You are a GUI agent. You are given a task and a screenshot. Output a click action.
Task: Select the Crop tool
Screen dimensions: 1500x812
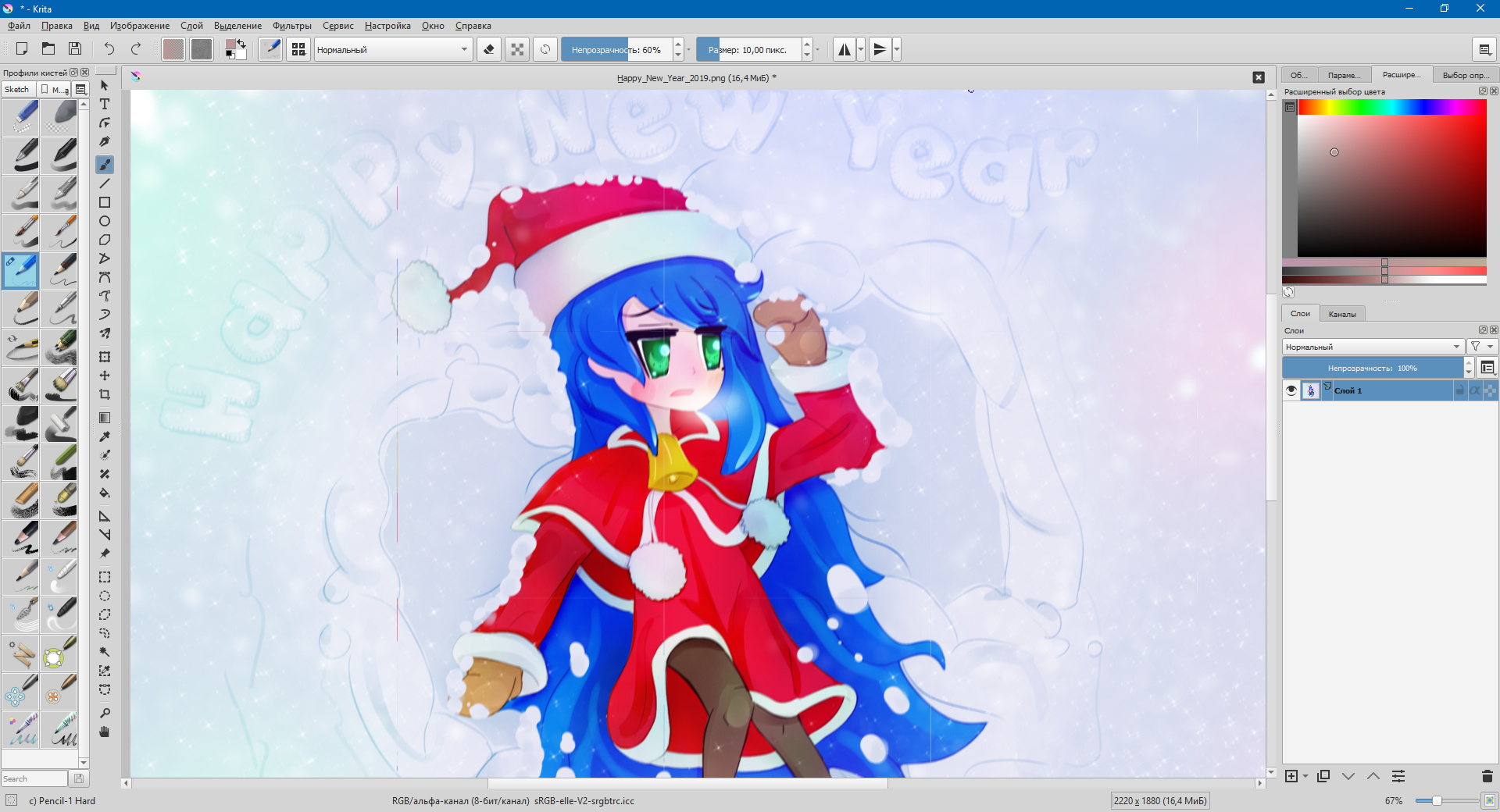point(105,394)
